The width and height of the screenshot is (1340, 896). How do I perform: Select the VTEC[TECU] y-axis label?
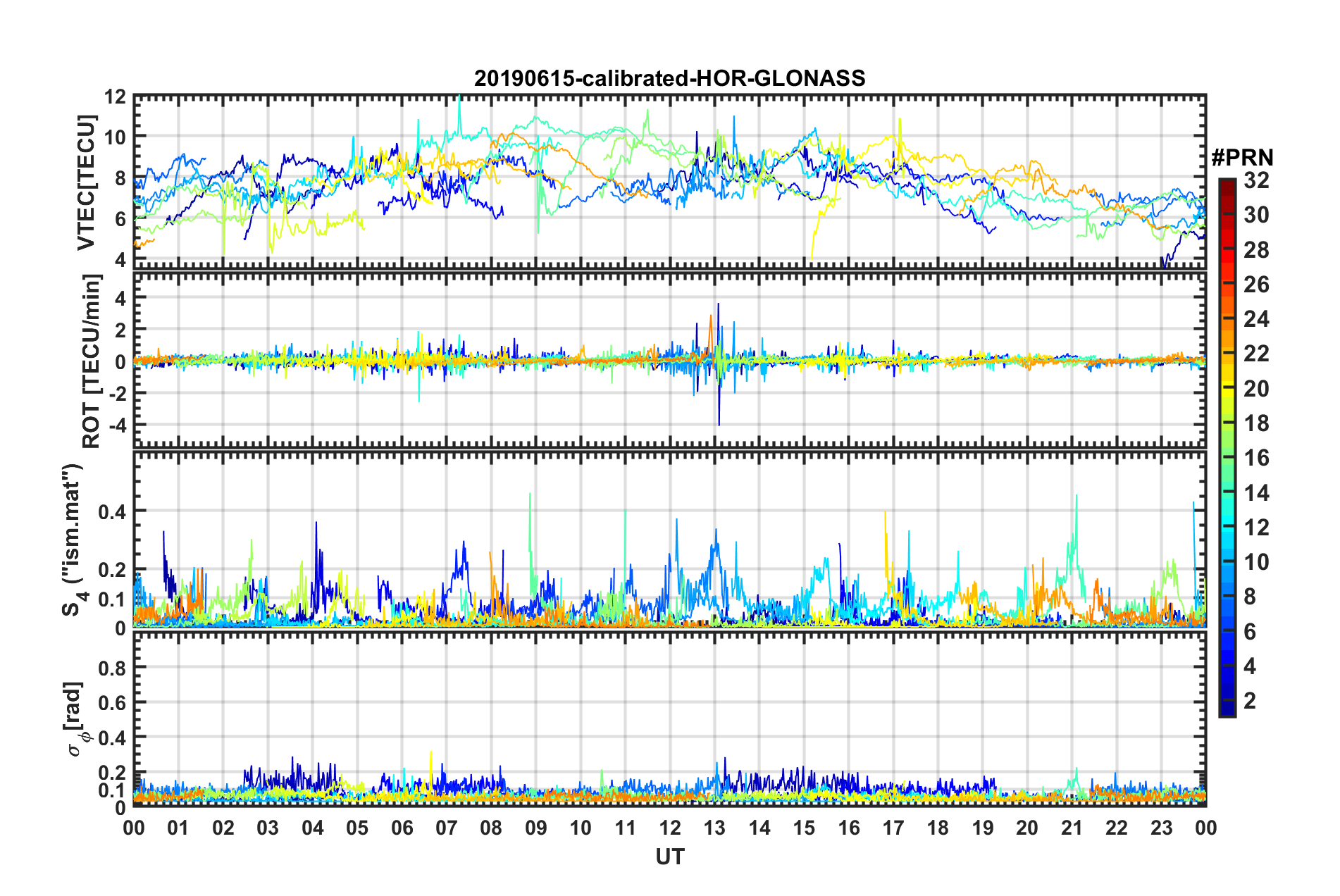tap(87, 183)
